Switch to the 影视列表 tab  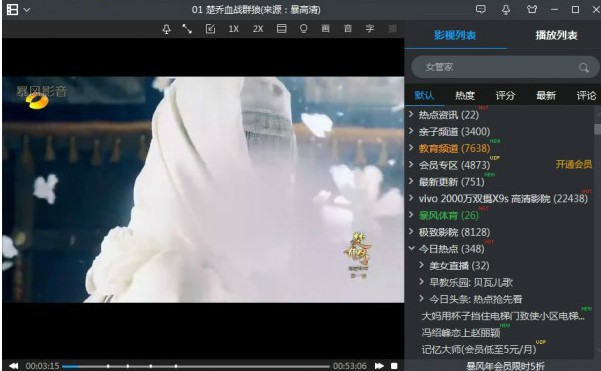(x=455, y=36)
